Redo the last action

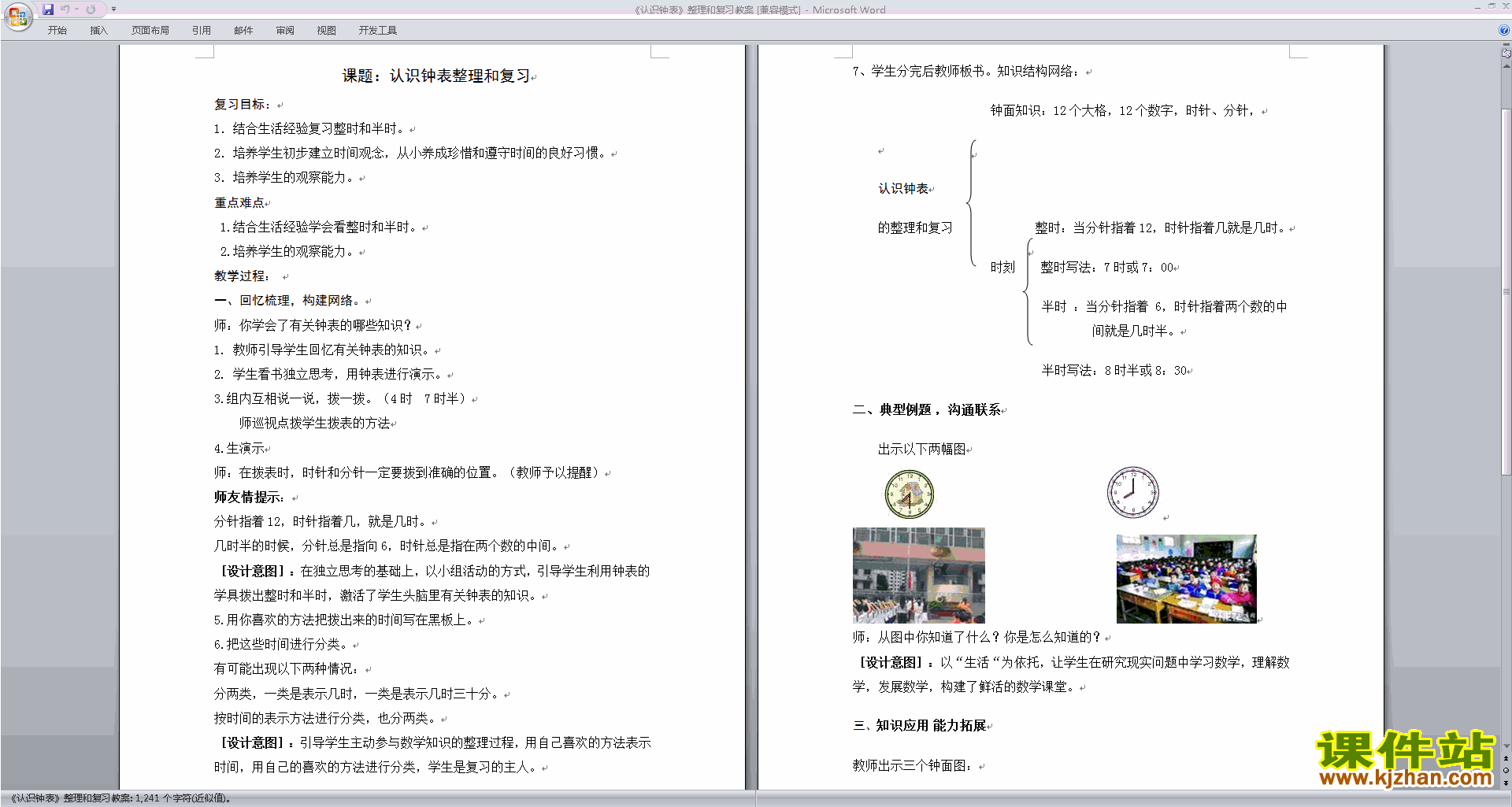[x=91, y=9]
